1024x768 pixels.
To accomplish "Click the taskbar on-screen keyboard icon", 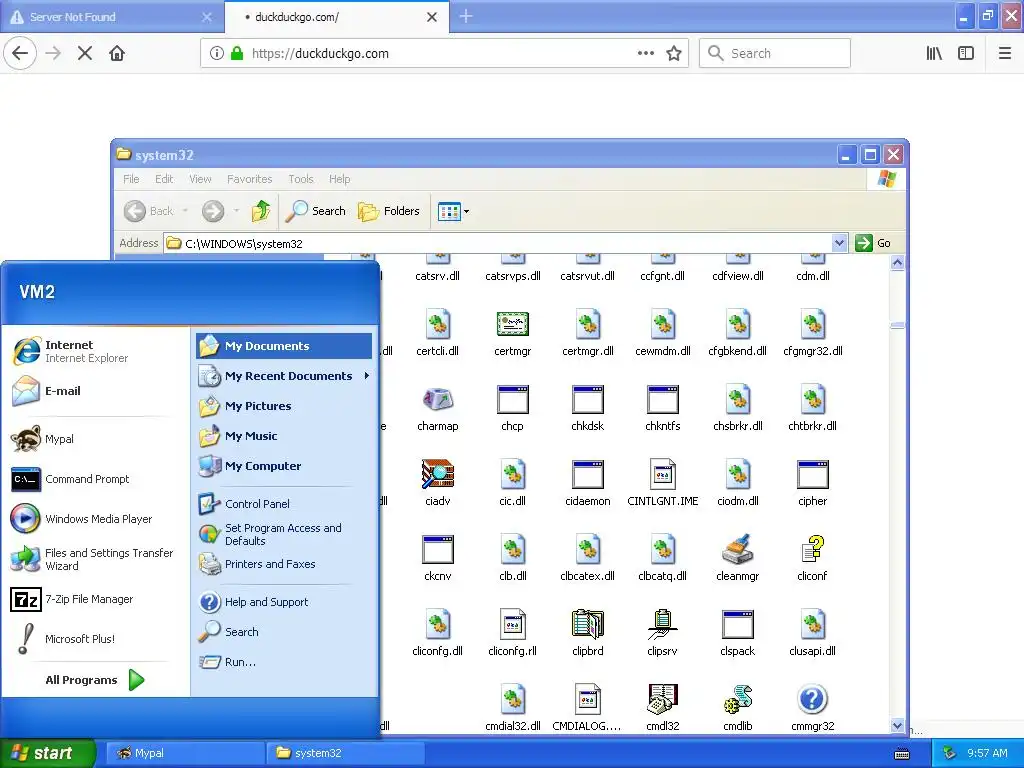I will 902,754.
